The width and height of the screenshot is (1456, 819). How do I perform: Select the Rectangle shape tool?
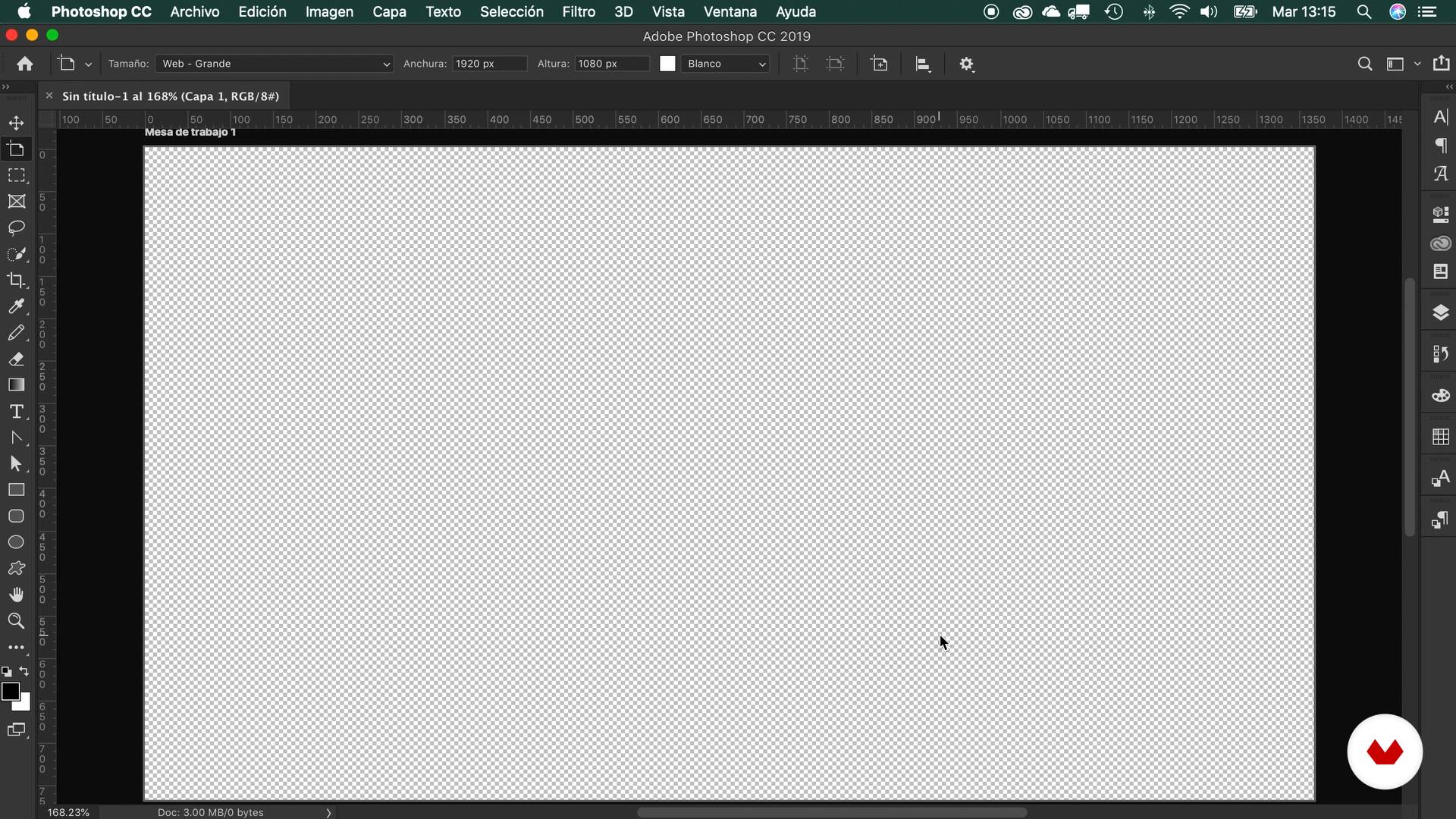tap(16, 490)
